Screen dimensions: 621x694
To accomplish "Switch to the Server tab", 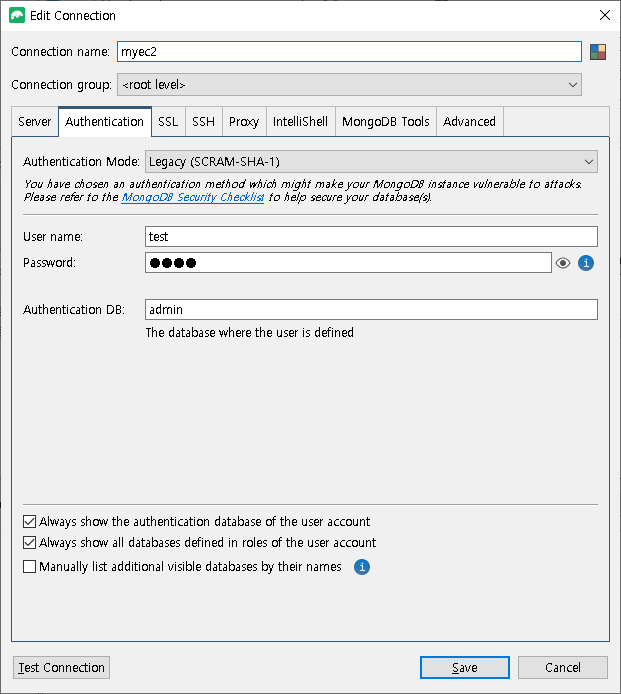I will (x=35, y=122).
